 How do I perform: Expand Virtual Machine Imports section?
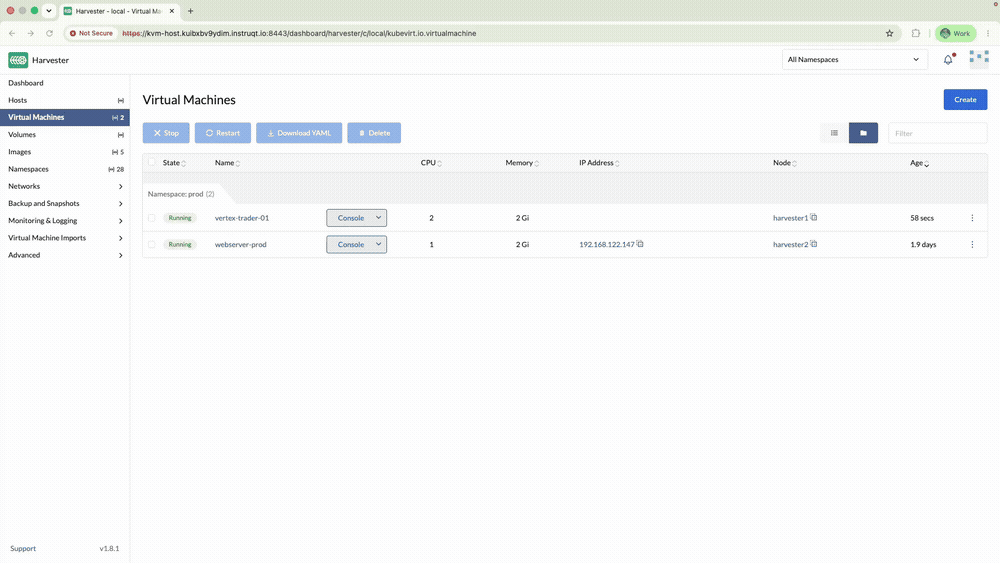point(64,238)
